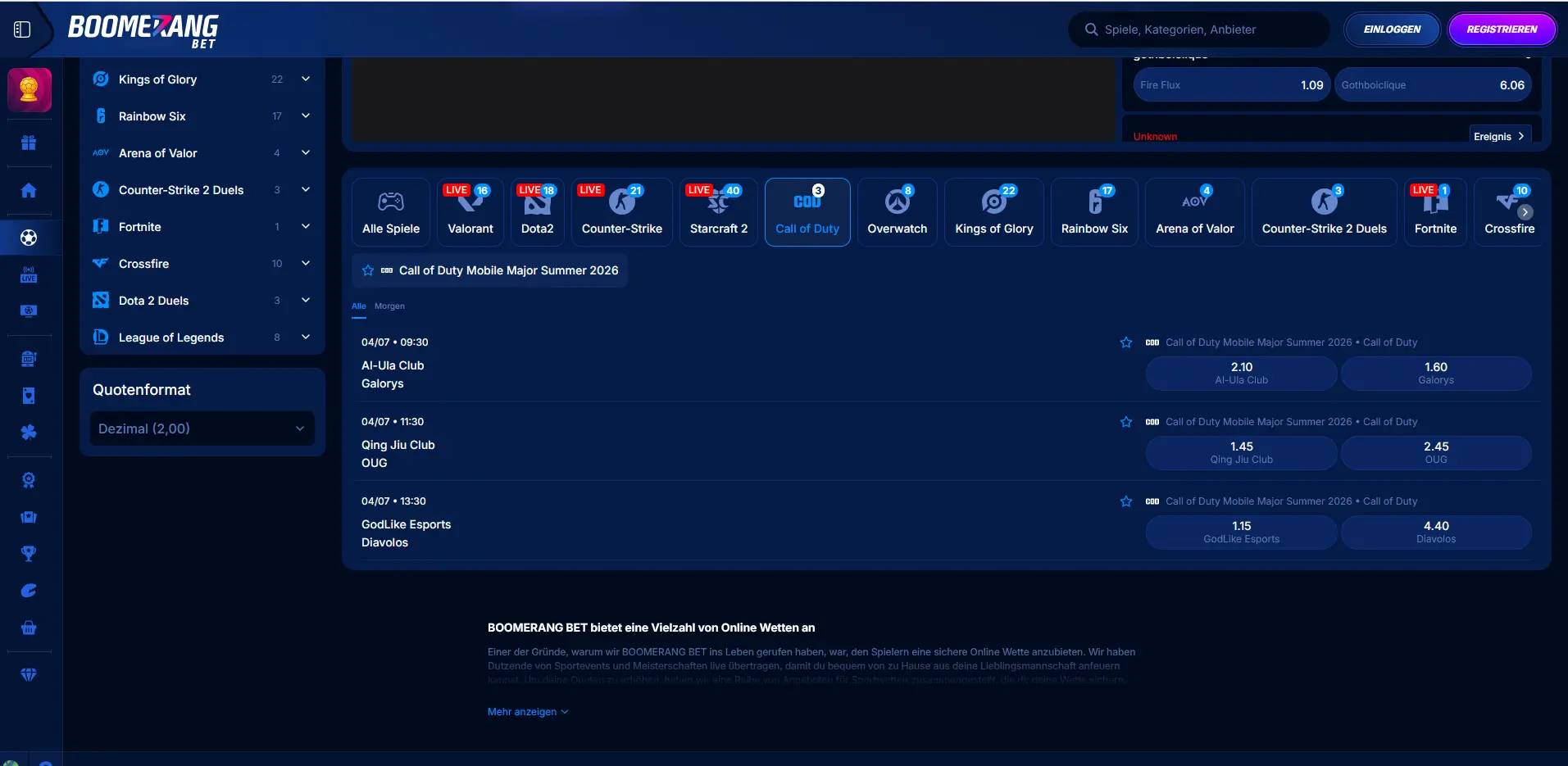Select the Call of Duty tab
Viewport: 1568px width, 766px height.
(807, 212)
